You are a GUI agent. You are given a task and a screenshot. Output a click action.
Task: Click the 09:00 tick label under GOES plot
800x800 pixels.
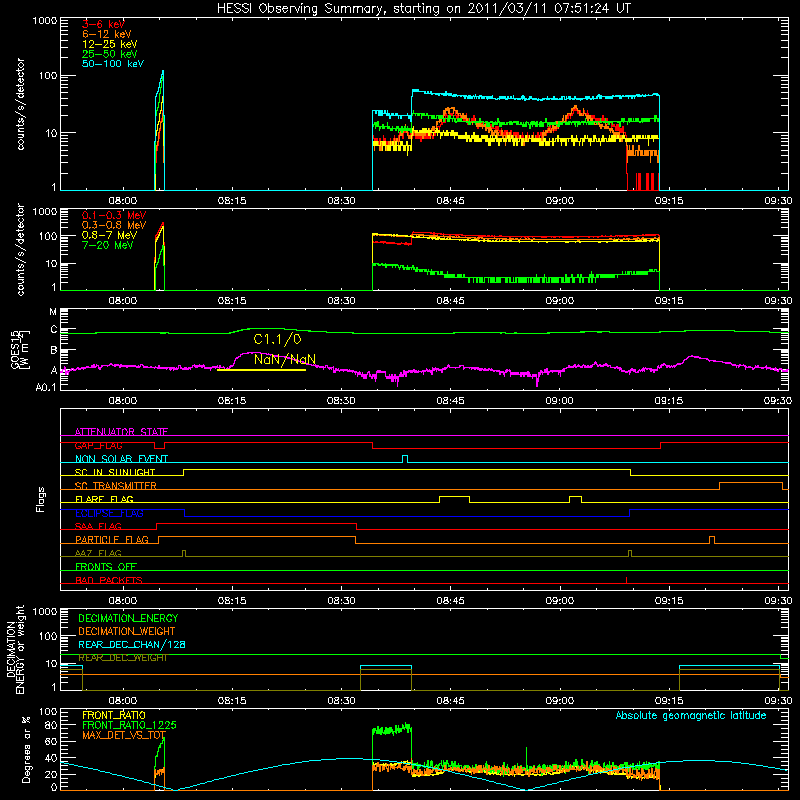(559, 401)
